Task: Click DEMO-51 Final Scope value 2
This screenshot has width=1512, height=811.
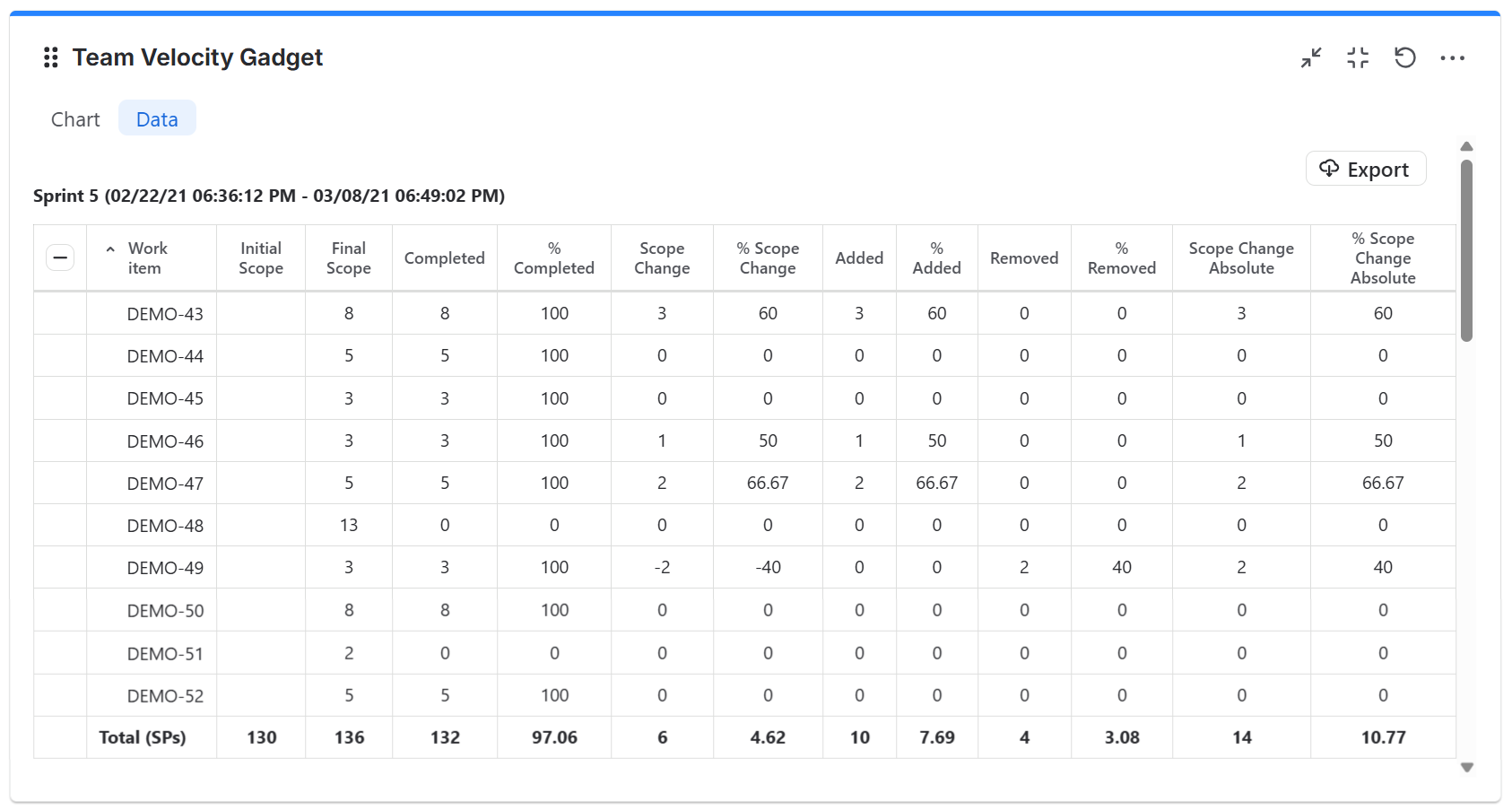Action: [x=349, y=653]
